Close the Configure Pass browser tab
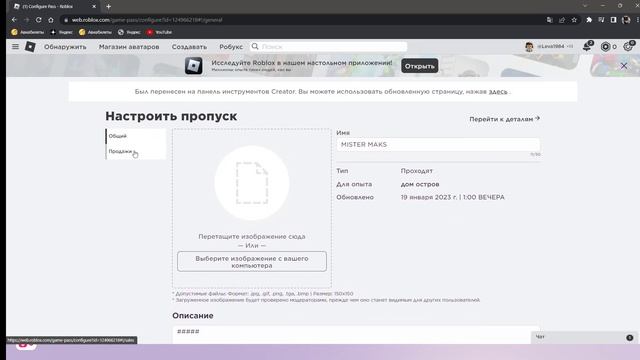640x360 pixels. pyautogui.click(x=94, y=7)
